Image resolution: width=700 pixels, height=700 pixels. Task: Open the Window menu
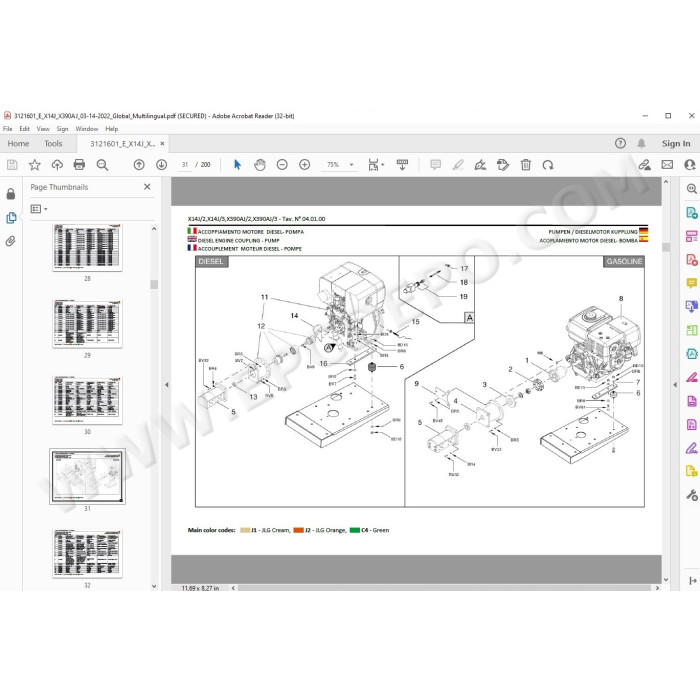pyautogui.click(x=87, y=129)
